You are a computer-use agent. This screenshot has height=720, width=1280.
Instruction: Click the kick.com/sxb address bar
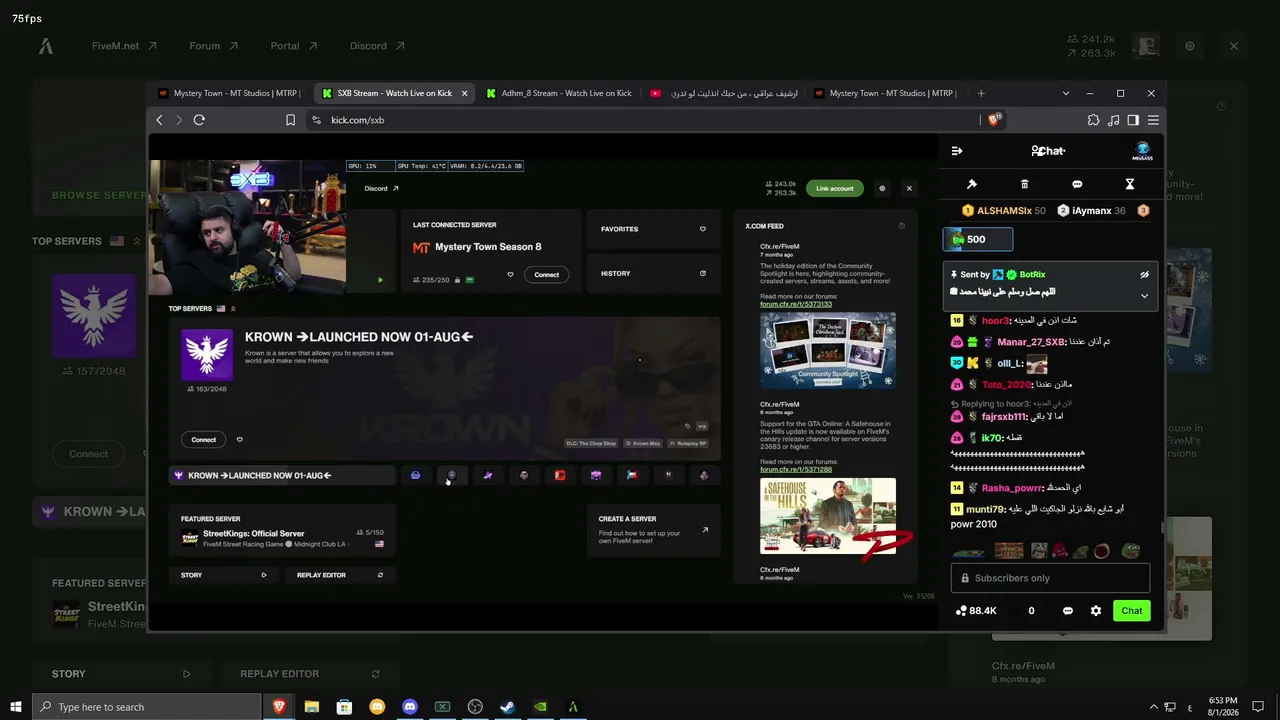tap(640, 120)
